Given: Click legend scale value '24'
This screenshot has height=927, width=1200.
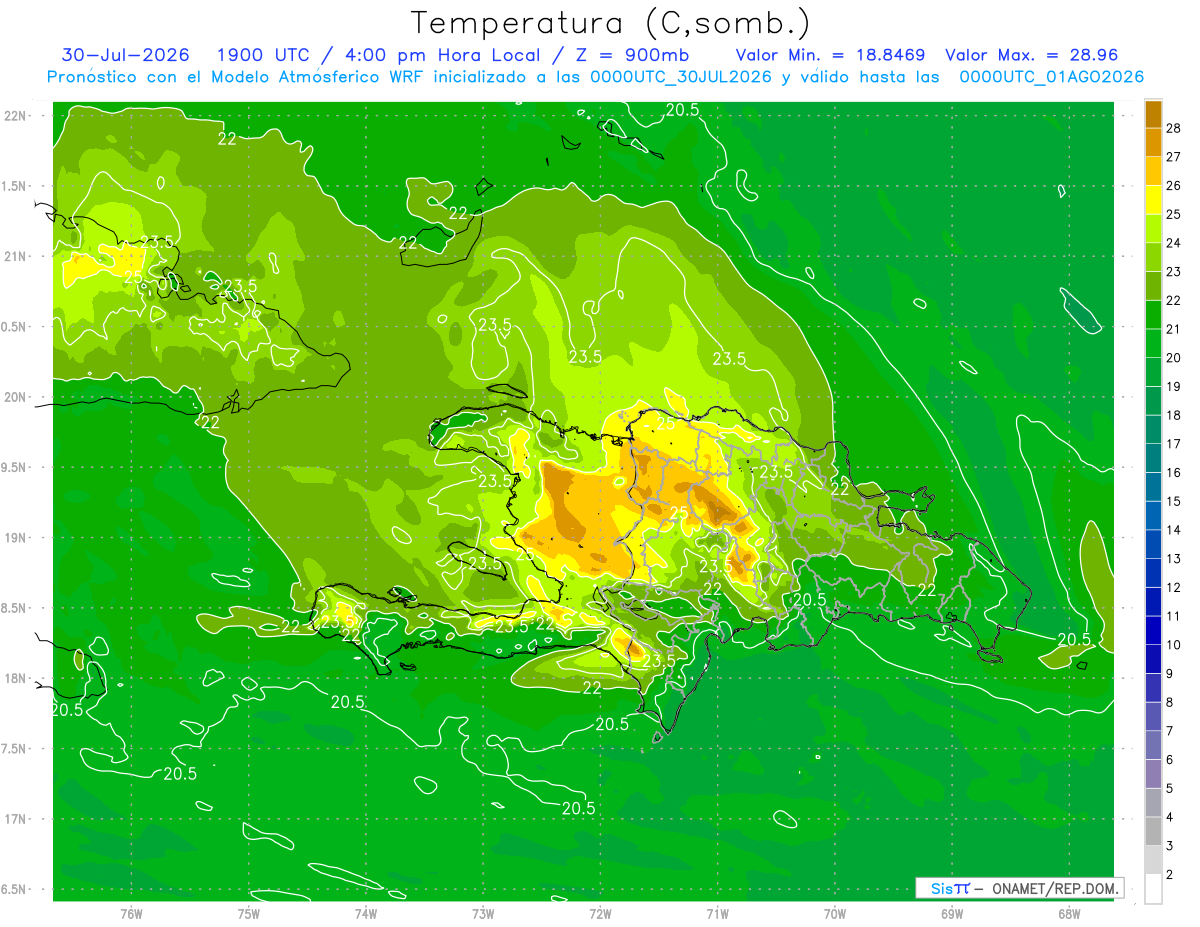Looking at the screenshot, I should tap(1174, 243).
